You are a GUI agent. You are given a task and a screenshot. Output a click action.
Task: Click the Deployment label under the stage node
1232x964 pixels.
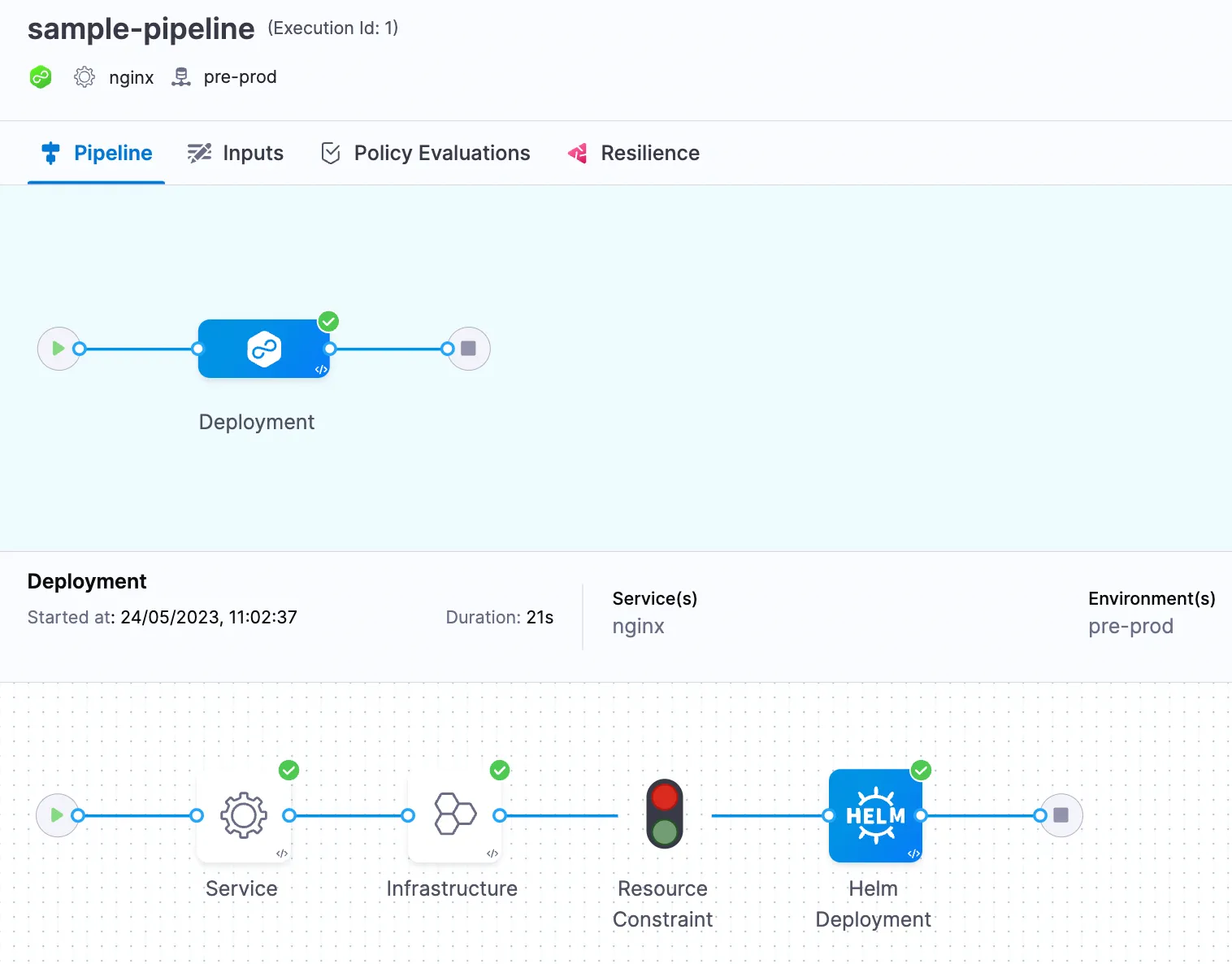click(x=257, y=422)
